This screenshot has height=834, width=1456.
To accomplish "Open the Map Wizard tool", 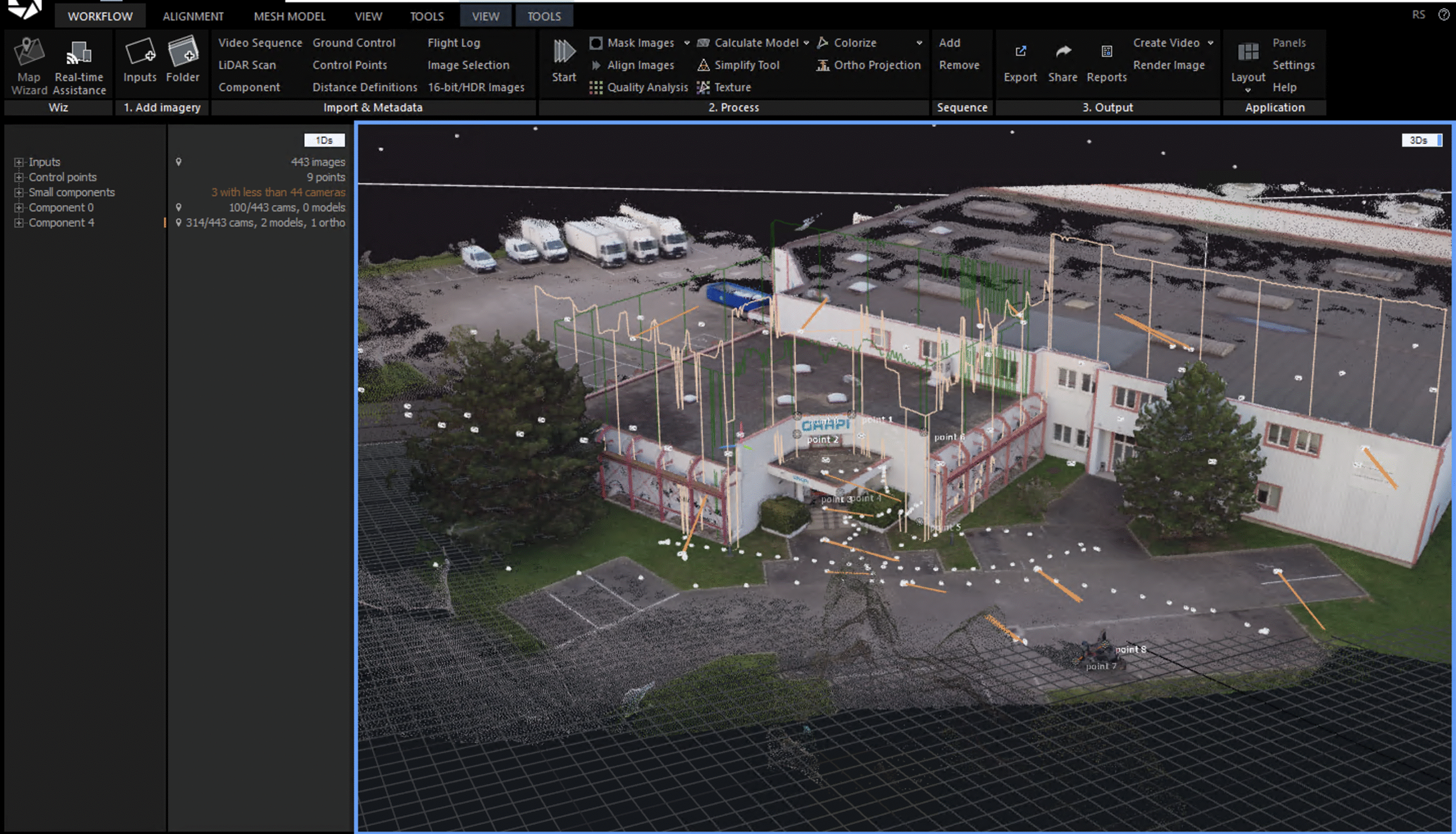I will (x=28, y=53).
